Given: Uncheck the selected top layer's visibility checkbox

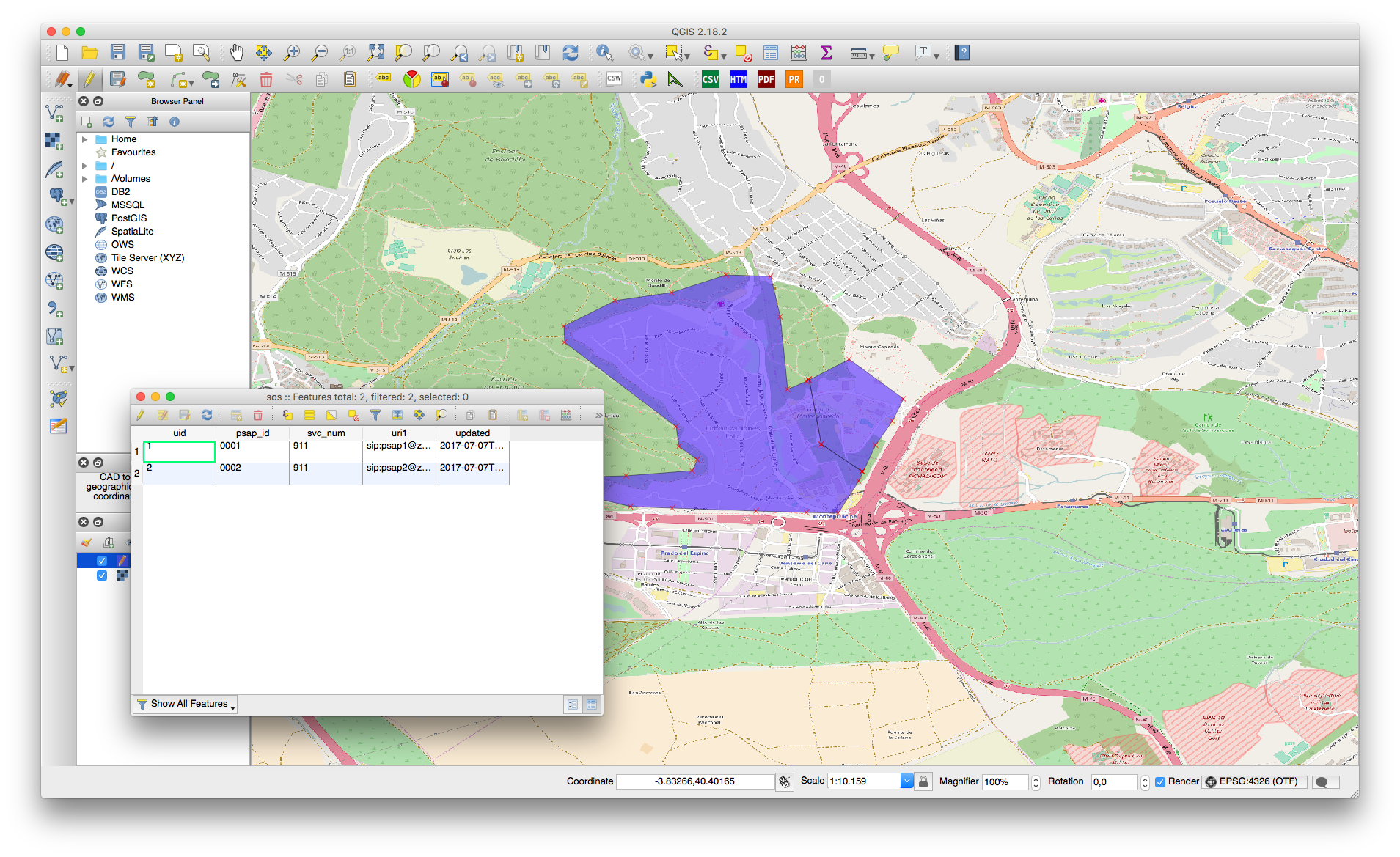Looking at the screenshot, I should 102,561.
